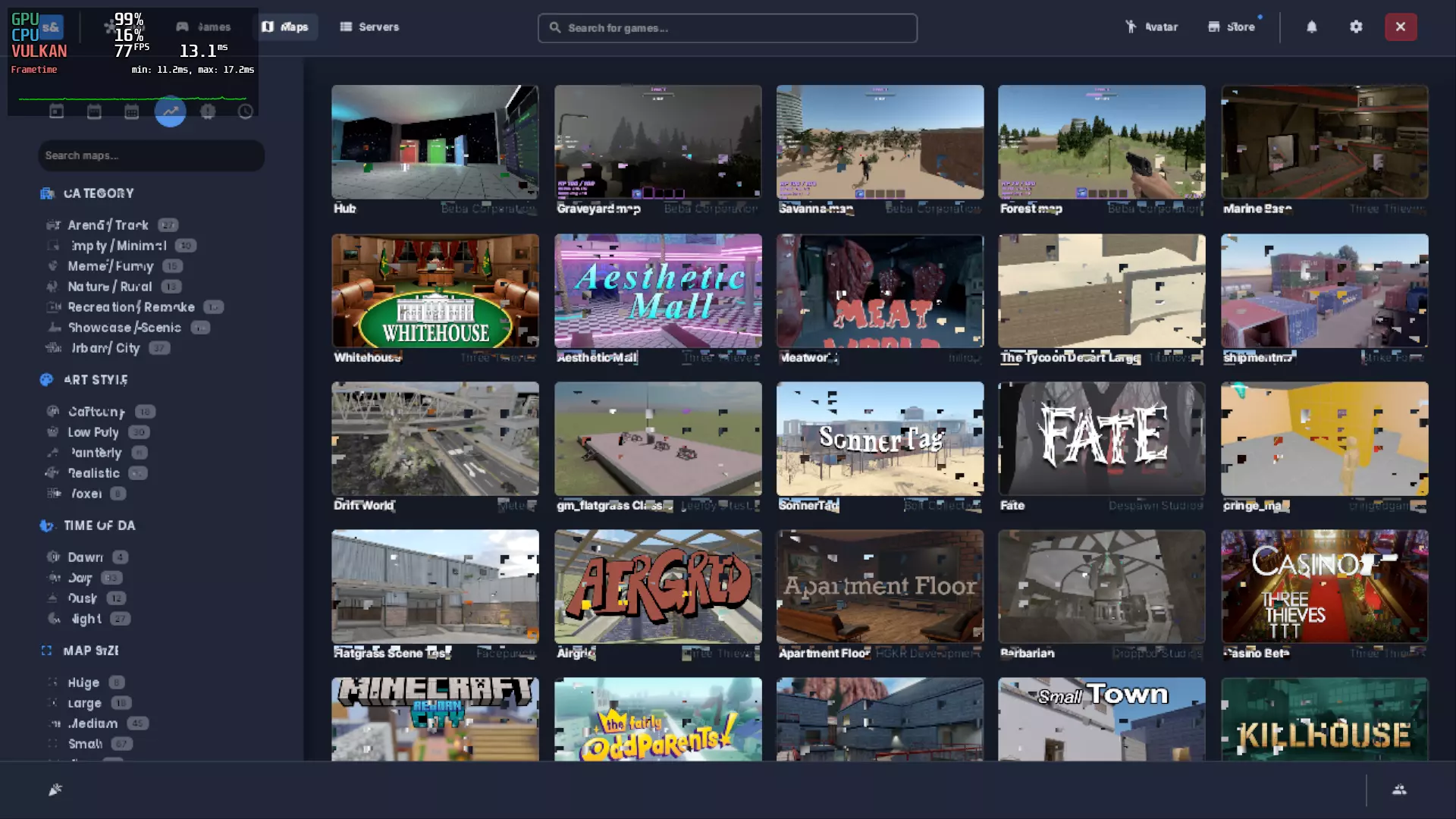
Task: Click the month calendar sort icon
Action: (131, 111)
